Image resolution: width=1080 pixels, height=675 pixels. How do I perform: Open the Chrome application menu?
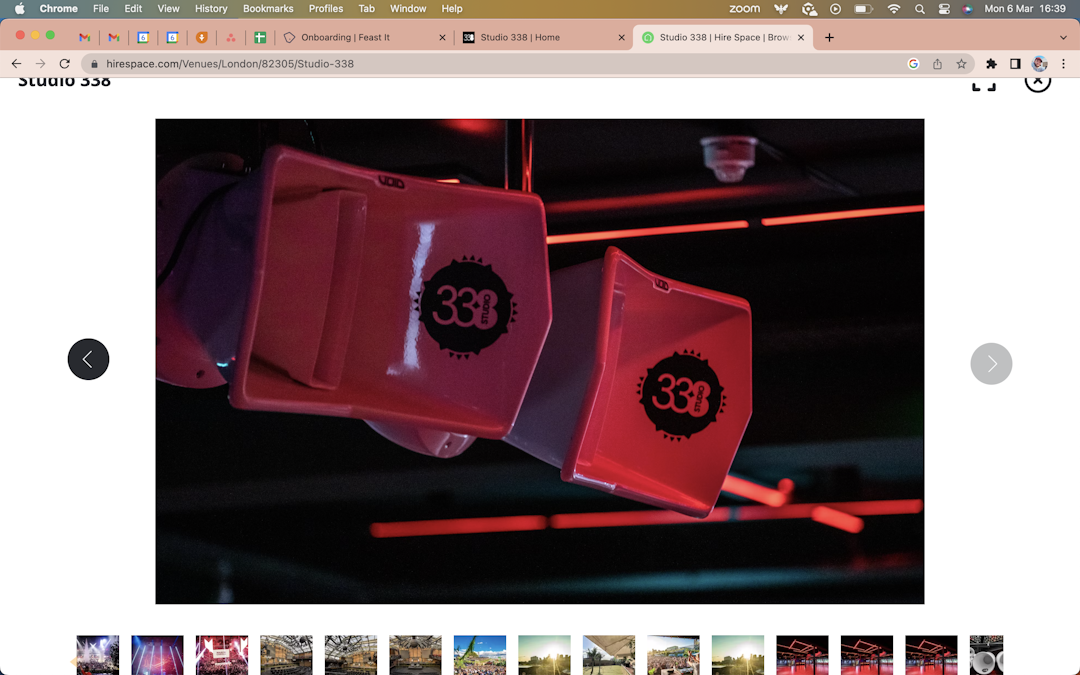pyautogui.click(x=59, y=8)
